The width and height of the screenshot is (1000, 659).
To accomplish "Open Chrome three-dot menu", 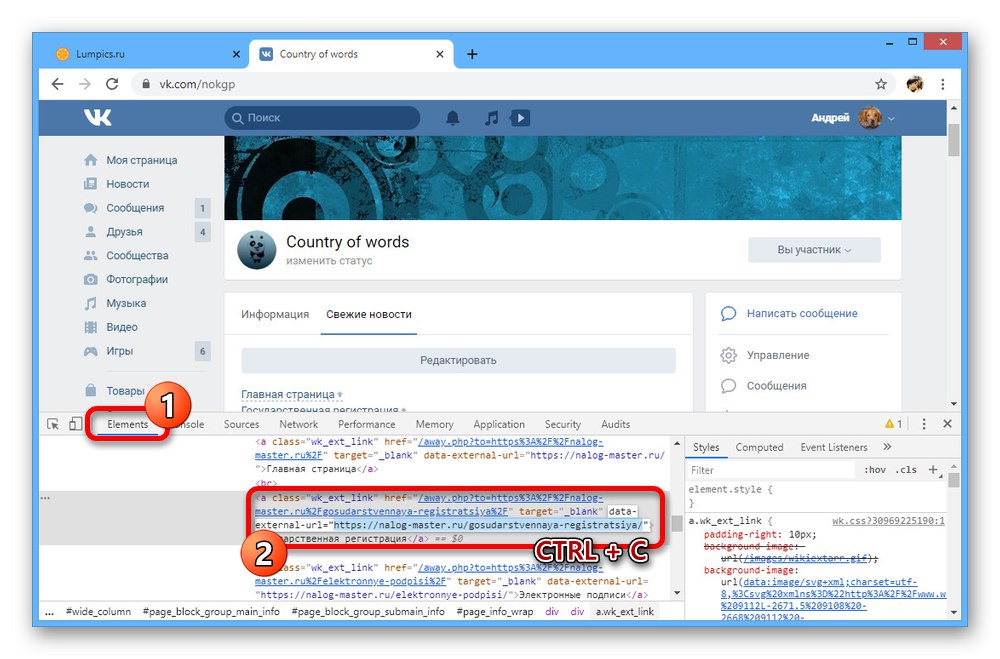I will 943,84.
